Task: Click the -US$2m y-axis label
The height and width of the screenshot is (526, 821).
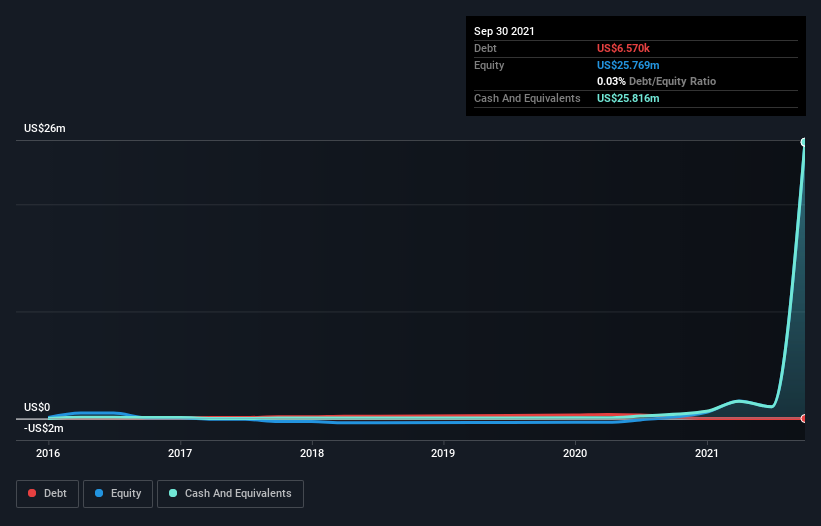Action: [43, 428]
